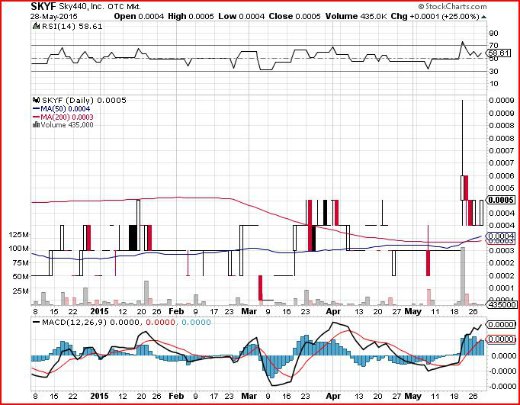
Task: Click the OTC Mkt. exchange label
Action: (x=124, y=6)
